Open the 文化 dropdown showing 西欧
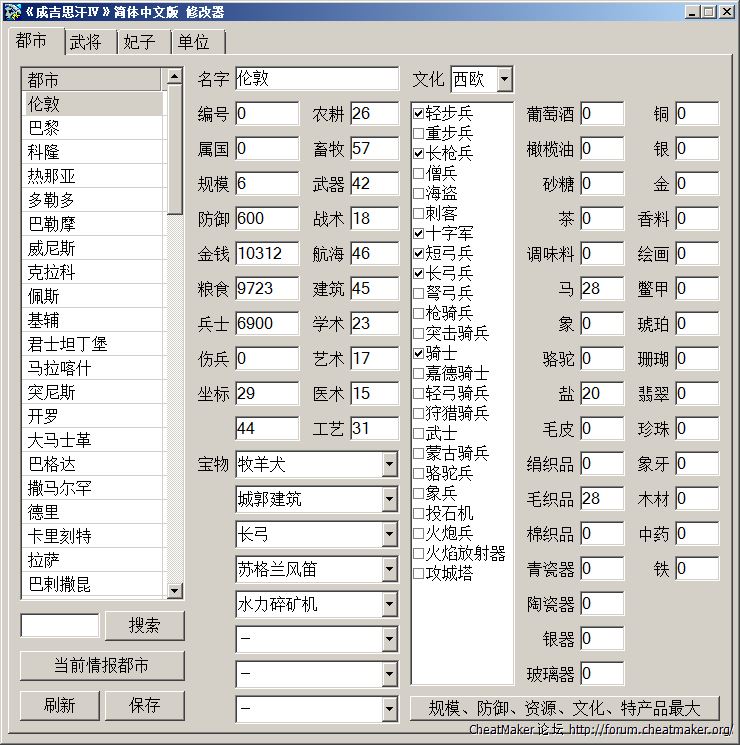 (503, 78)
